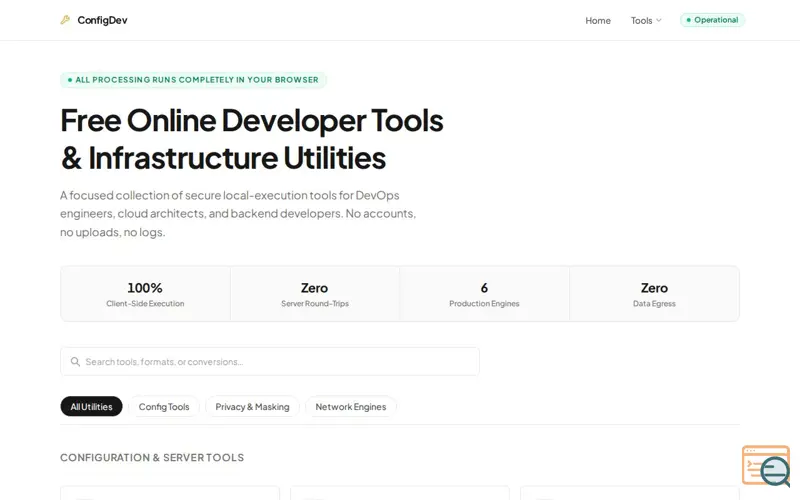
Task: Click the Zero Data Egress stat
Action: 654,294
